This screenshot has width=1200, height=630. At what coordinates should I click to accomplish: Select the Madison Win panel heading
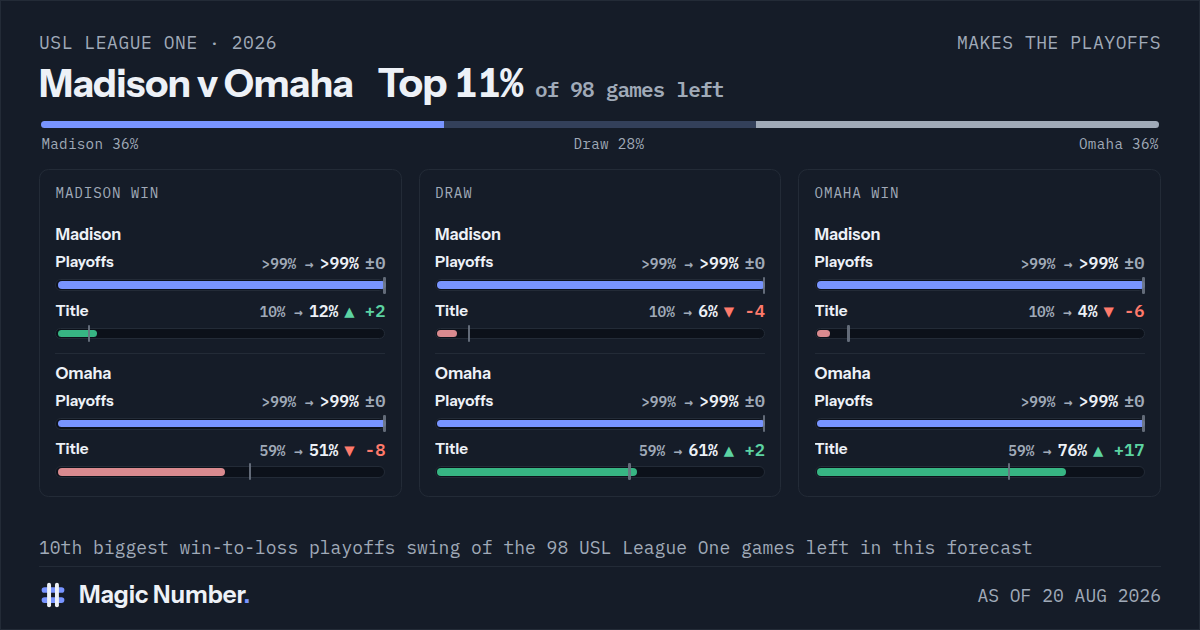coord(107,193)
